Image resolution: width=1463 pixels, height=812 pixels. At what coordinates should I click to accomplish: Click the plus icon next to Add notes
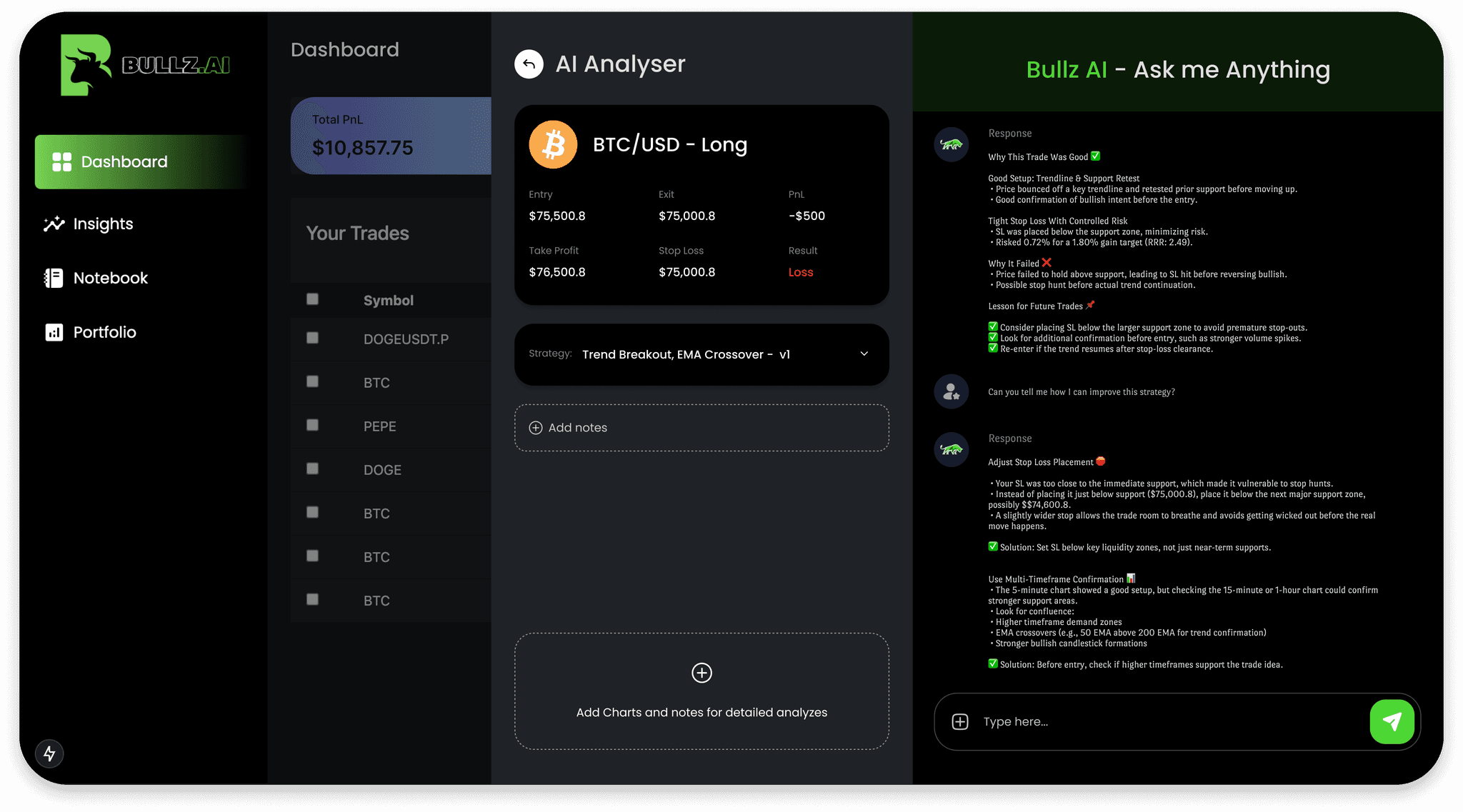tap(536, 428)
